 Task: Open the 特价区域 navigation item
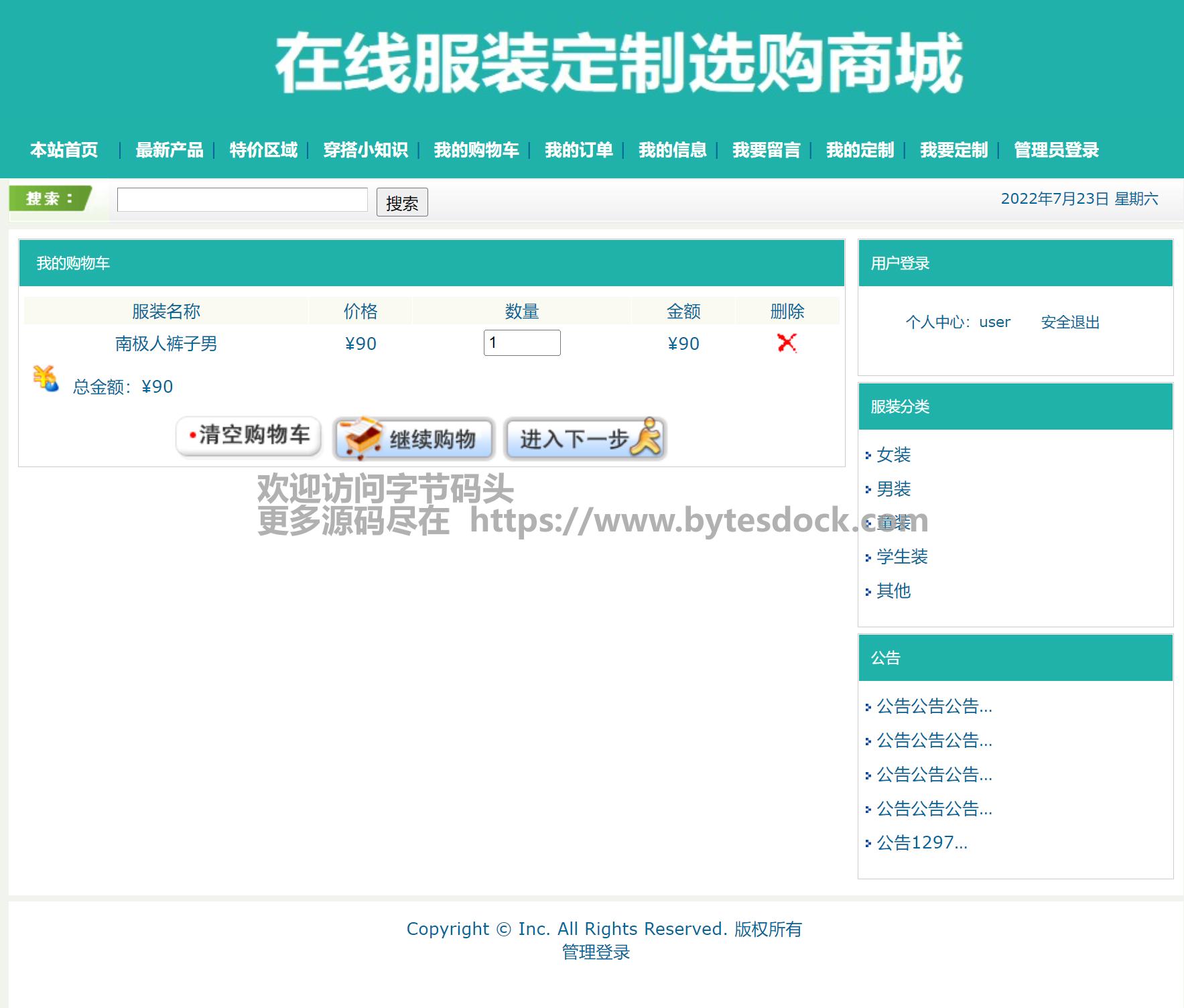coord(263,150)
